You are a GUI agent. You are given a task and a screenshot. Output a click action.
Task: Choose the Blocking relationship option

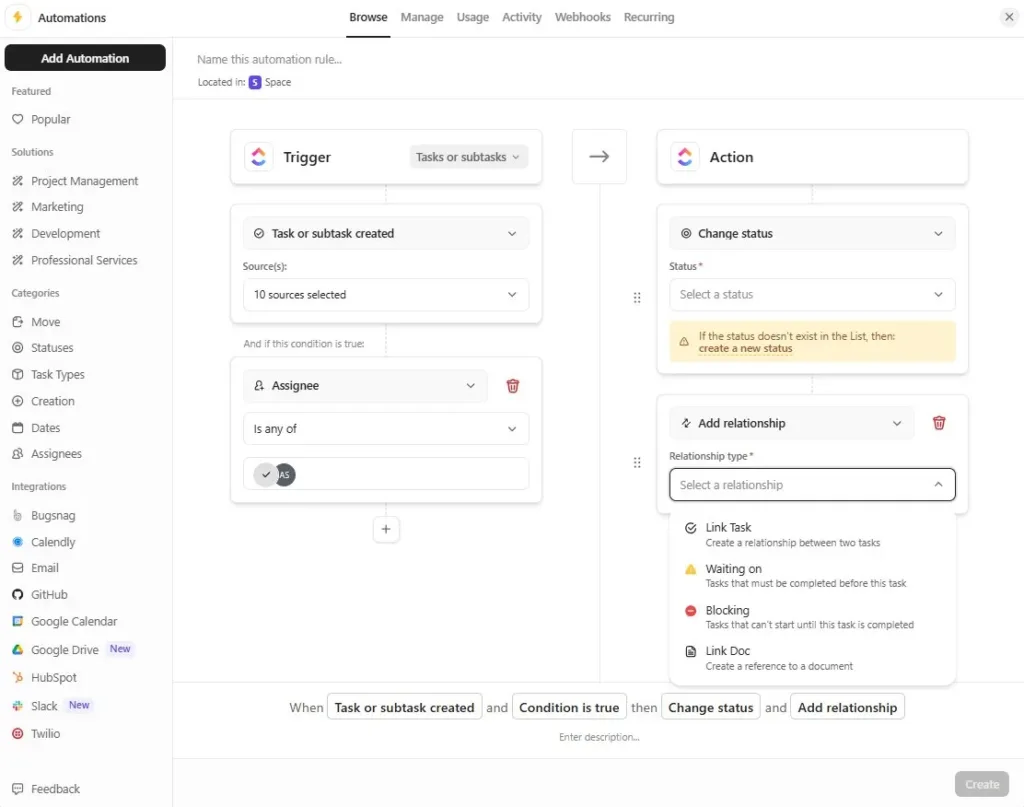point(812,617)
